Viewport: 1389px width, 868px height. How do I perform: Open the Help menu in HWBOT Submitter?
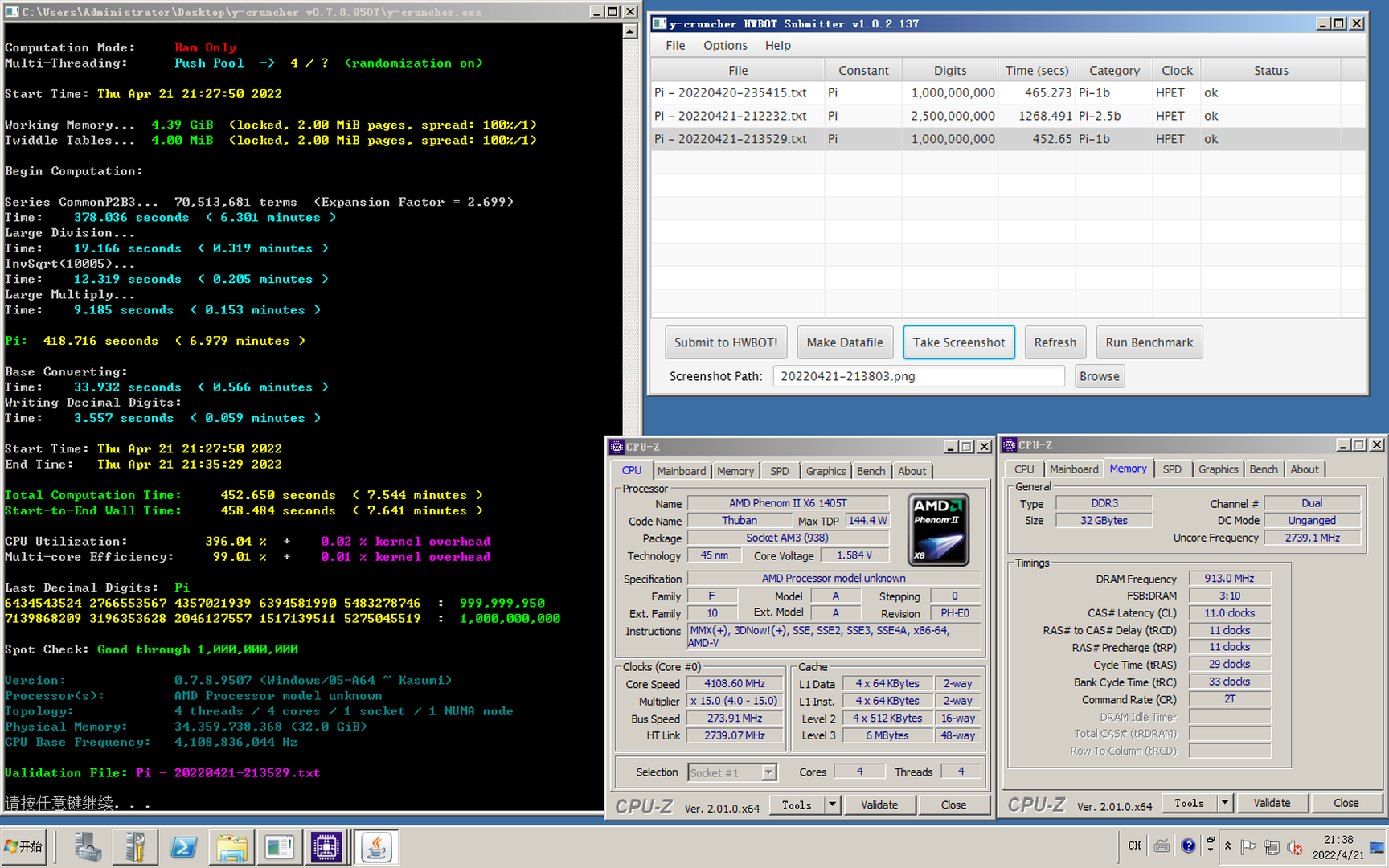click(777, 46)
